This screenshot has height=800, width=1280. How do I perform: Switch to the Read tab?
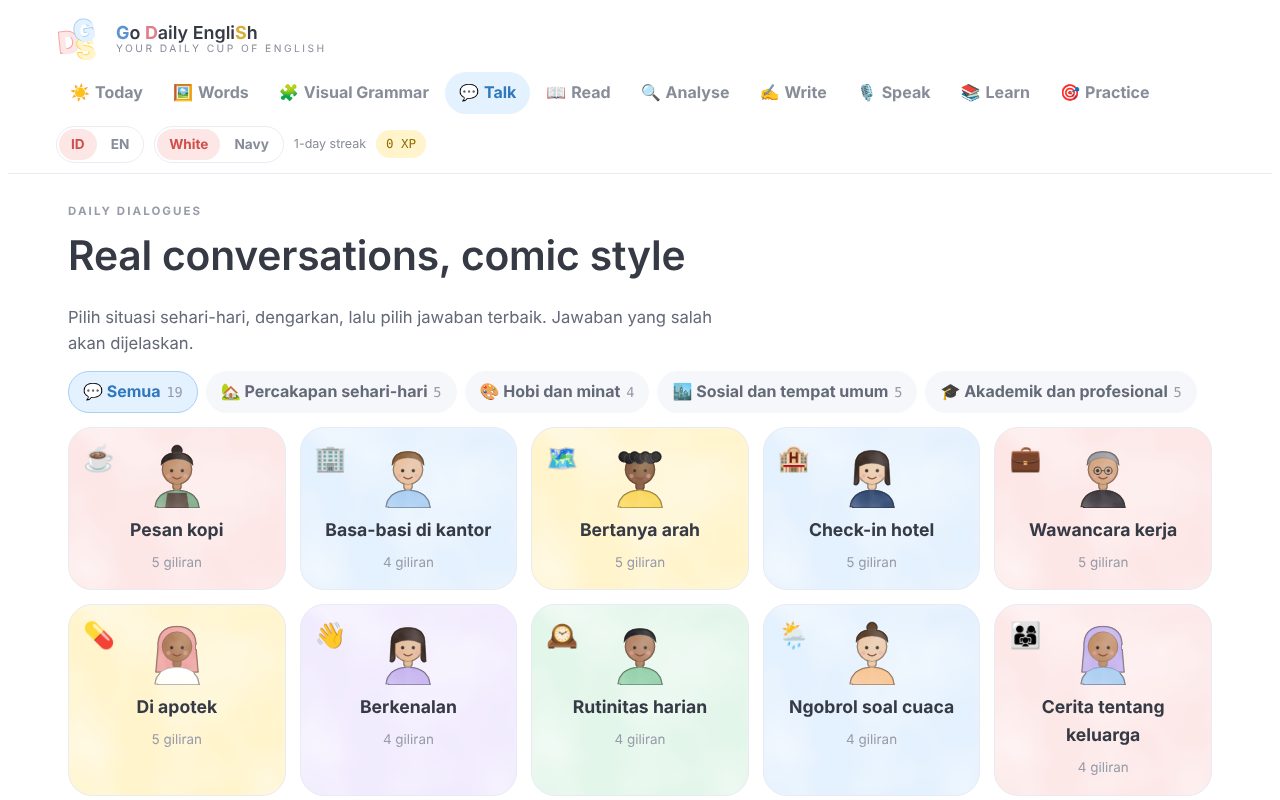pyautogui.click(x=578, y=93)
